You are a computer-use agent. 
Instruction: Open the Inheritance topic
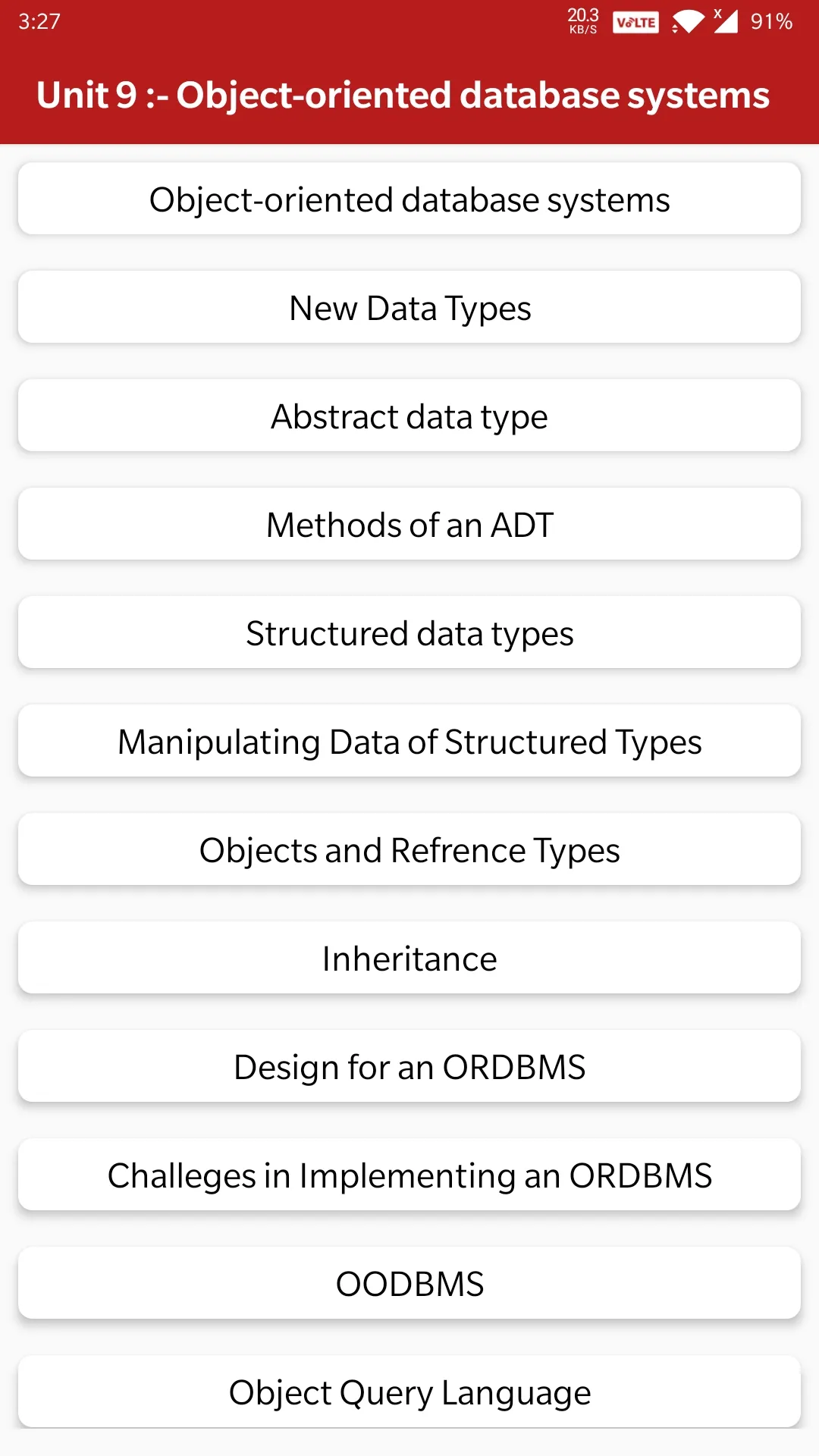point(409,958)
